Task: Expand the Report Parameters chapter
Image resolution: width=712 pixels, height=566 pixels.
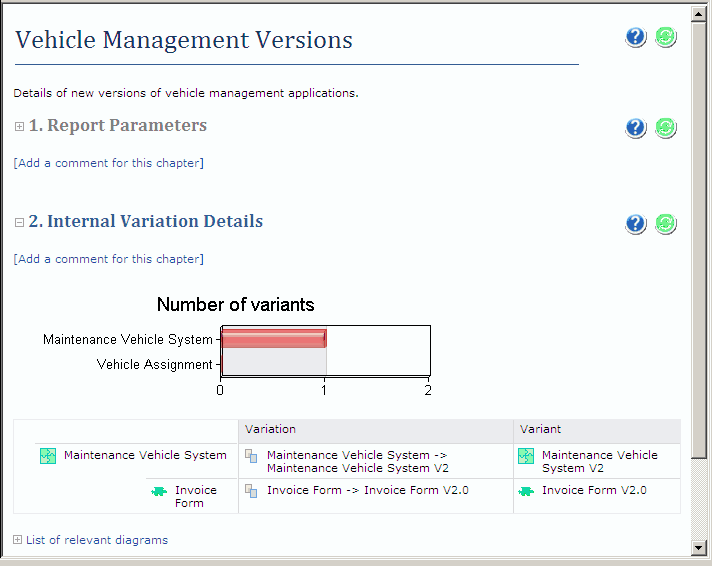Action: [x=19, y=127]
